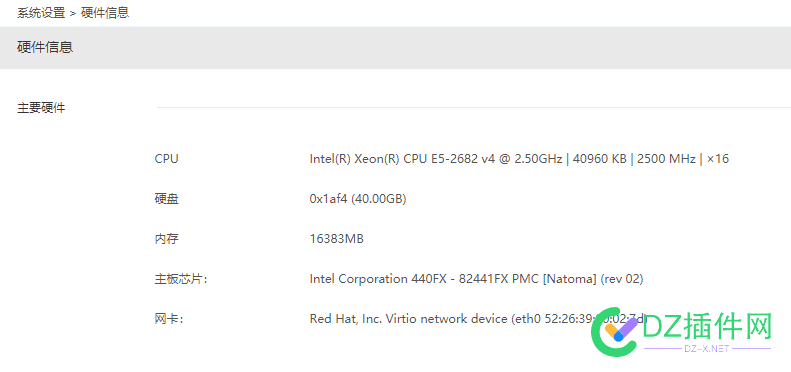The image size is (791, 372).
Task: Select the Intel 440FX chipset value
Action: coord(476,279)
